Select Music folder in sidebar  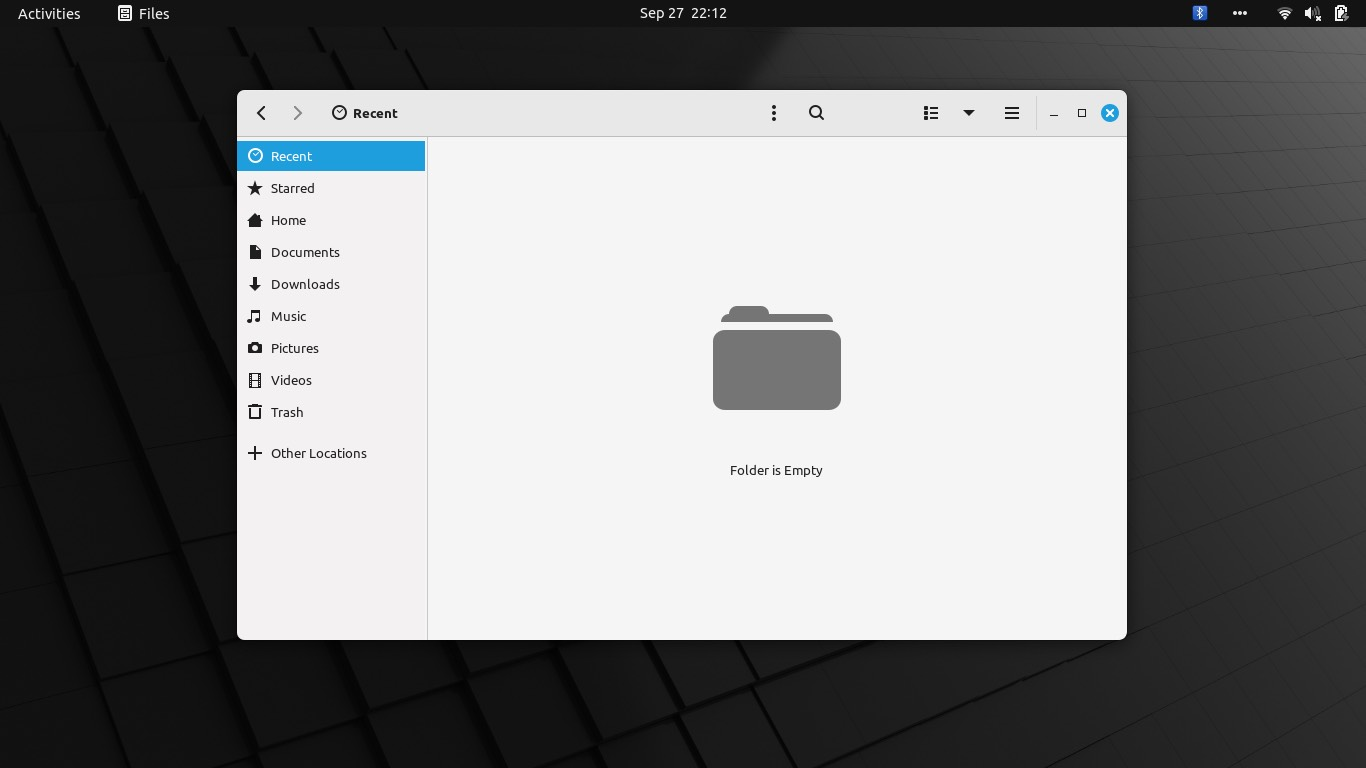(288, 316)
